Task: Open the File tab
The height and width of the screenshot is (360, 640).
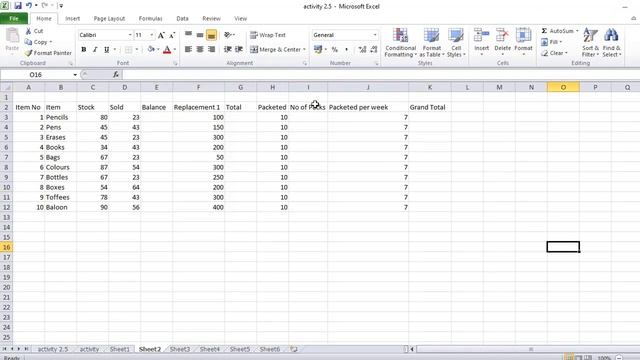Action: [14, 19]
